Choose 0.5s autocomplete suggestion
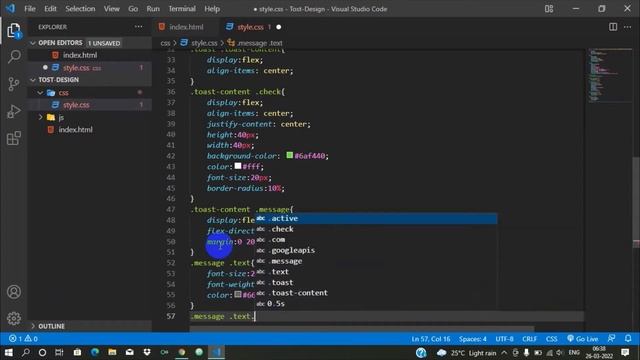This screenshot has width=640, height=360. point(376,303)
